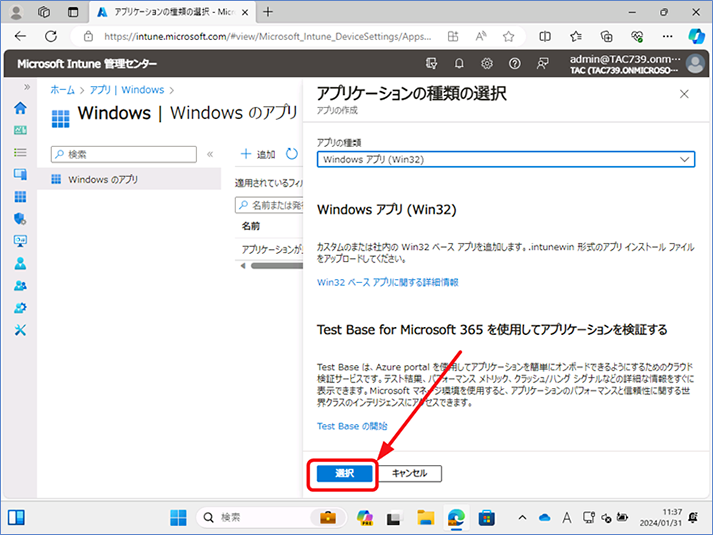Add page to favorites star icon
The width and height of the screenshot is (713, 535).
(508, 36)
